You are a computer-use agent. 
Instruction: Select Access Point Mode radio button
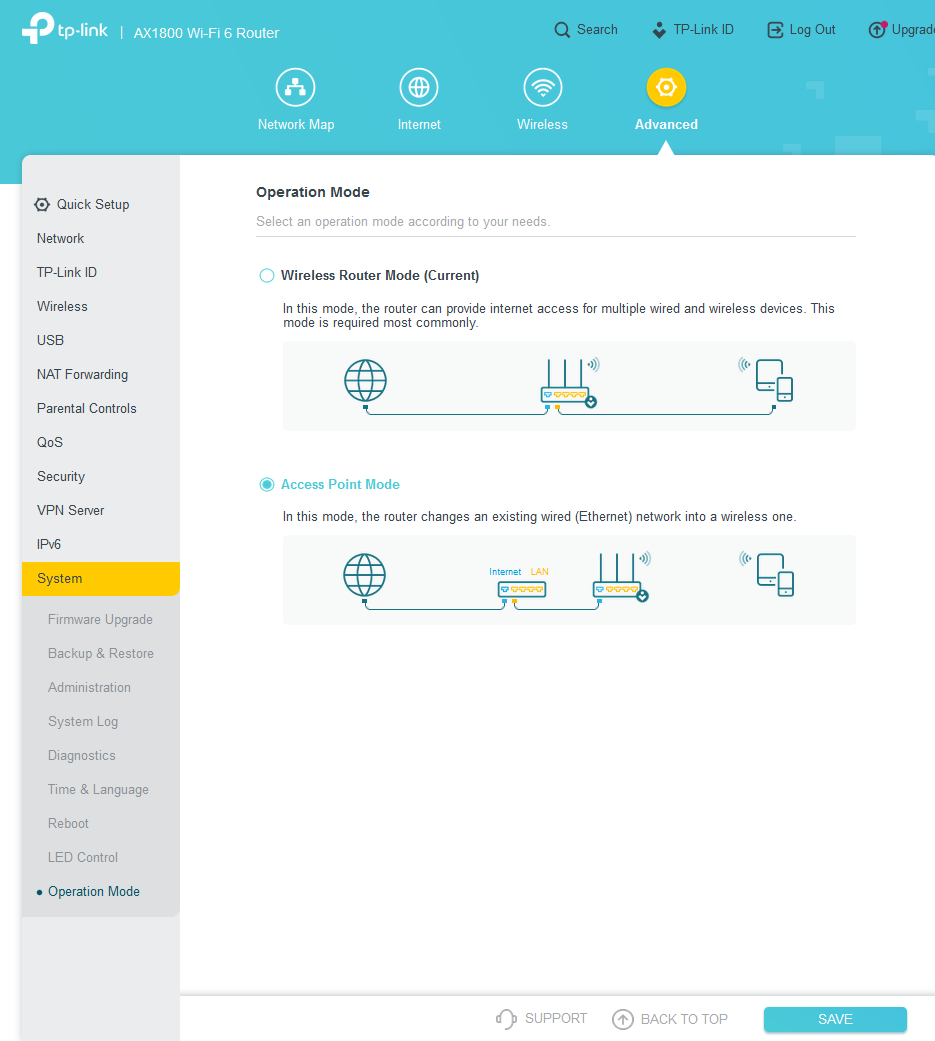tap(267, 485)
